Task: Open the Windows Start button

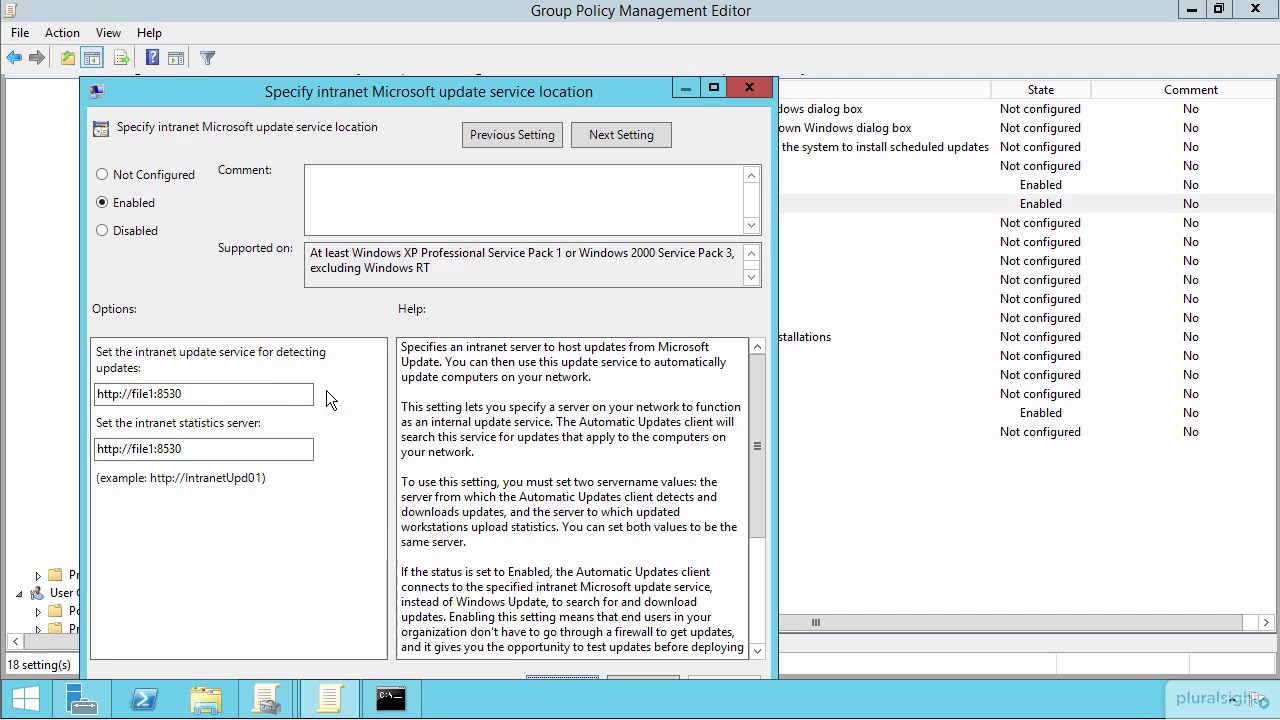Action: 26,699
